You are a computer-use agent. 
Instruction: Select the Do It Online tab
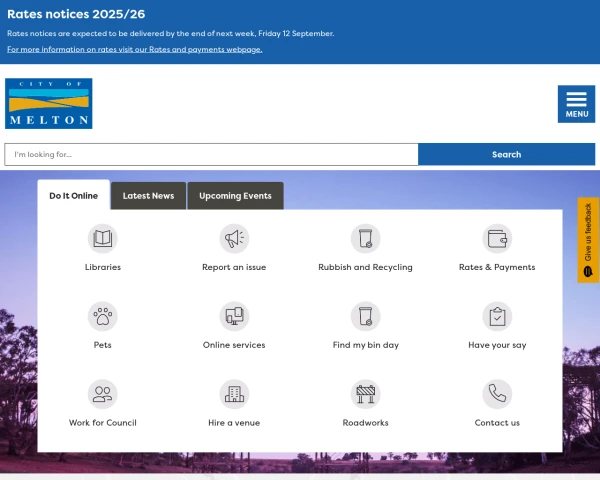click(x=73, y=196)
